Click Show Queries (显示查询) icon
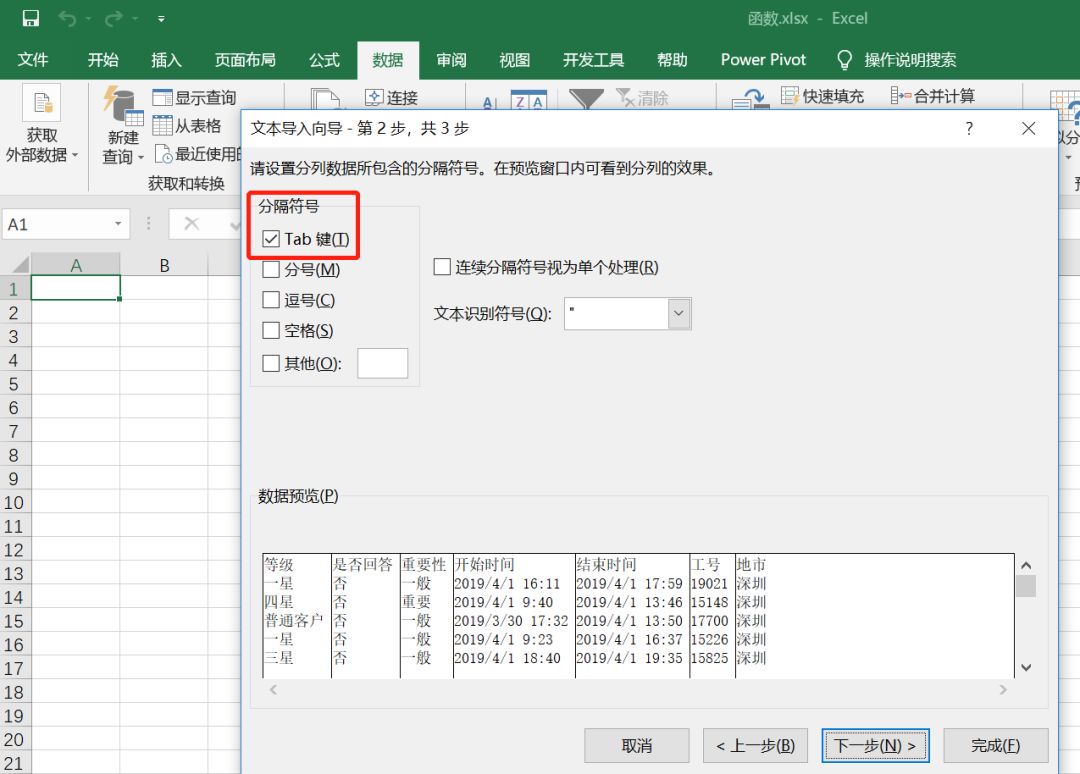Screen dimensions: 1080x774 pyautogui.click(x=163, y=98)
